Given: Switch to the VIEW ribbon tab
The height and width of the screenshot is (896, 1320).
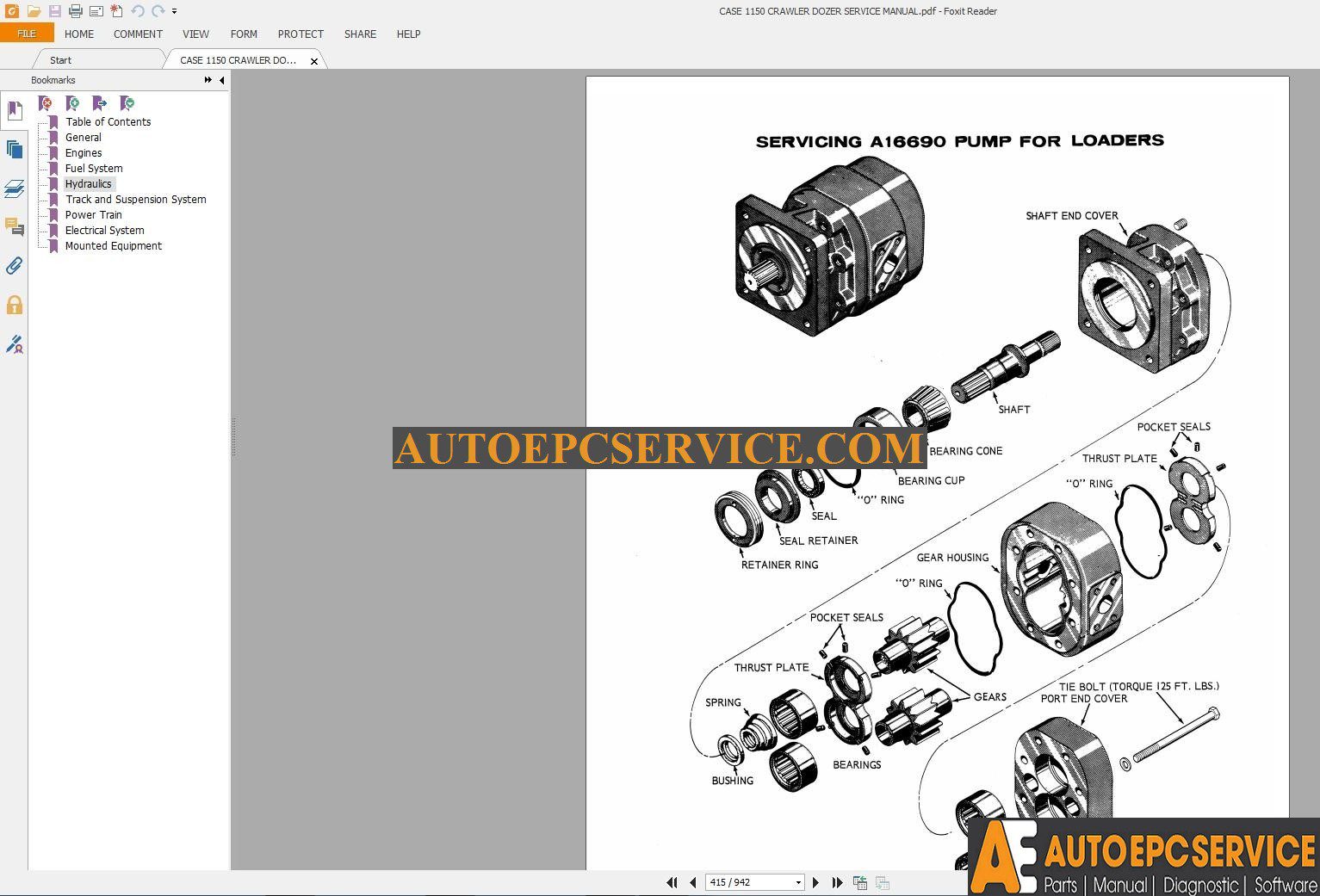Looking at the screenshot, I should pos(195,34).
